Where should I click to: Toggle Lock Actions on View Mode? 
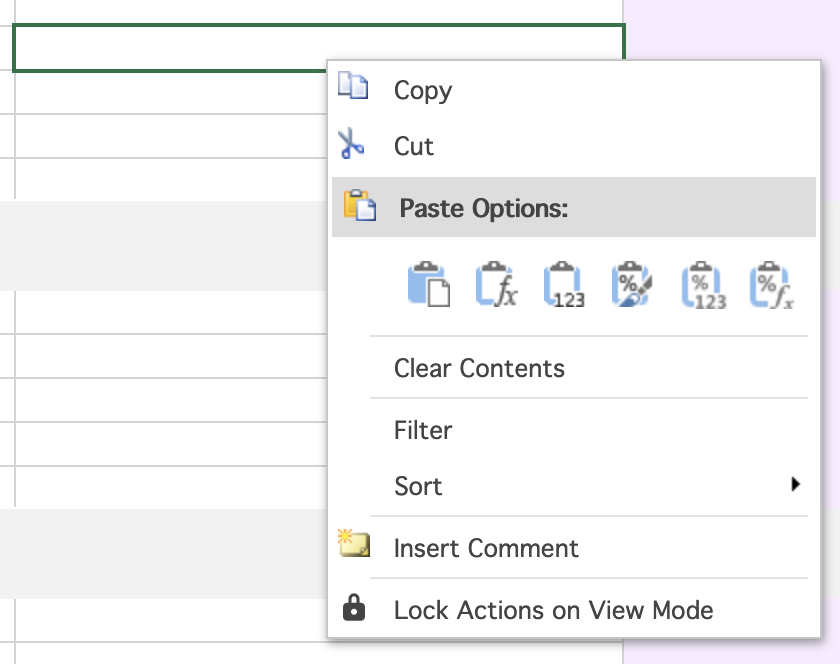(x=553, y=610)
